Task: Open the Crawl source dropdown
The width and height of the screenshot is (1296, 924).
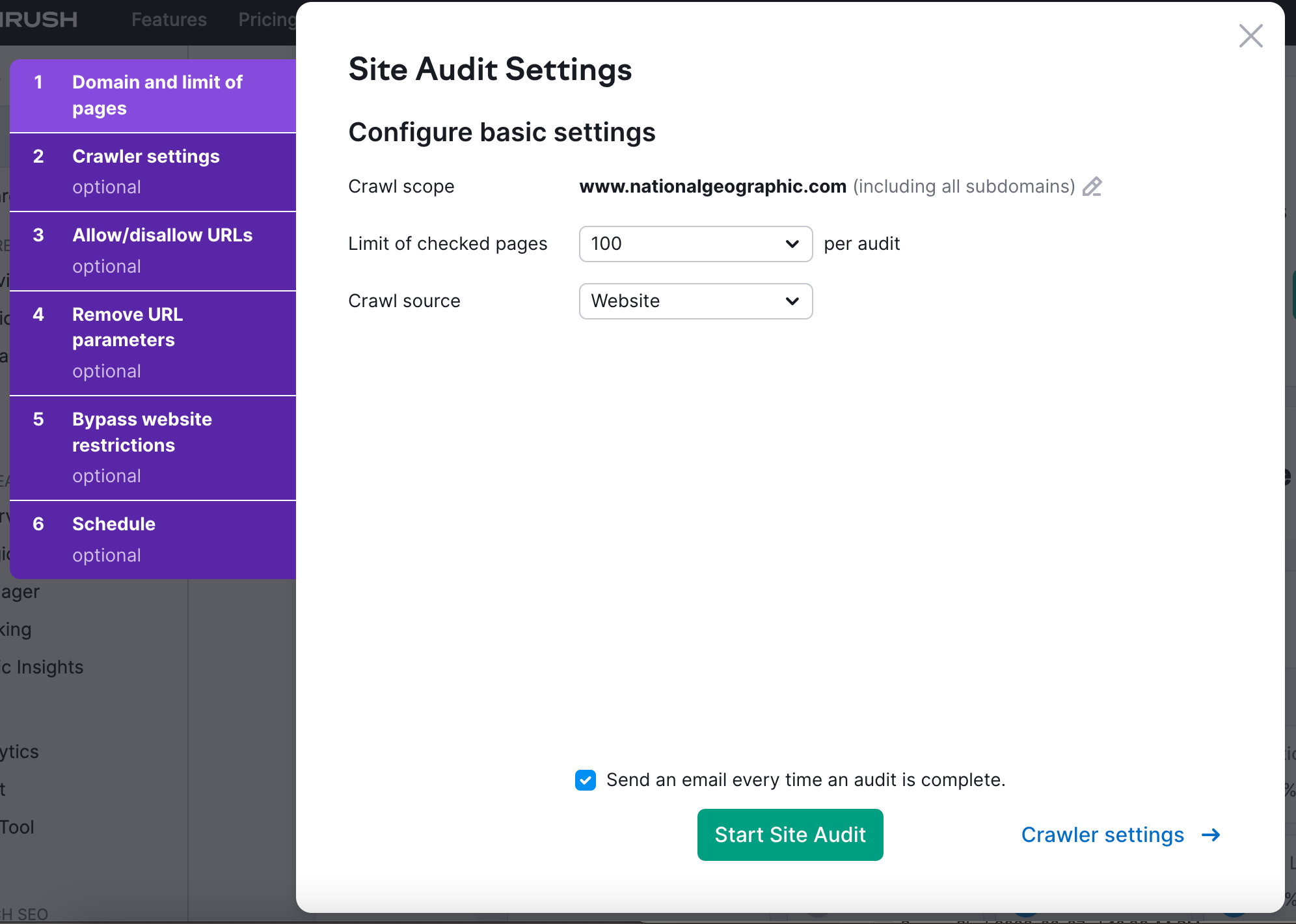Action: [x=695, y=301]
